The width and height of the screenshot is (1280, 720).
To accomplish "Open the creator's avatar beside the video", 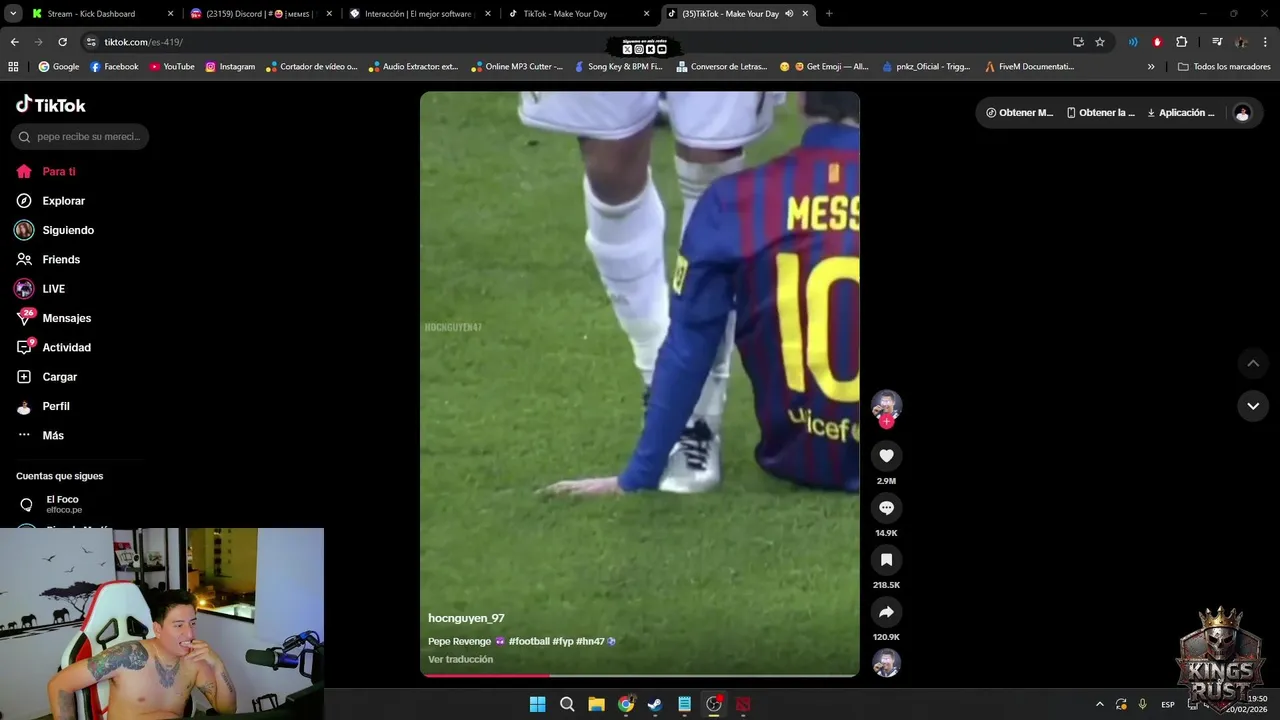I will tap(886, 404).
